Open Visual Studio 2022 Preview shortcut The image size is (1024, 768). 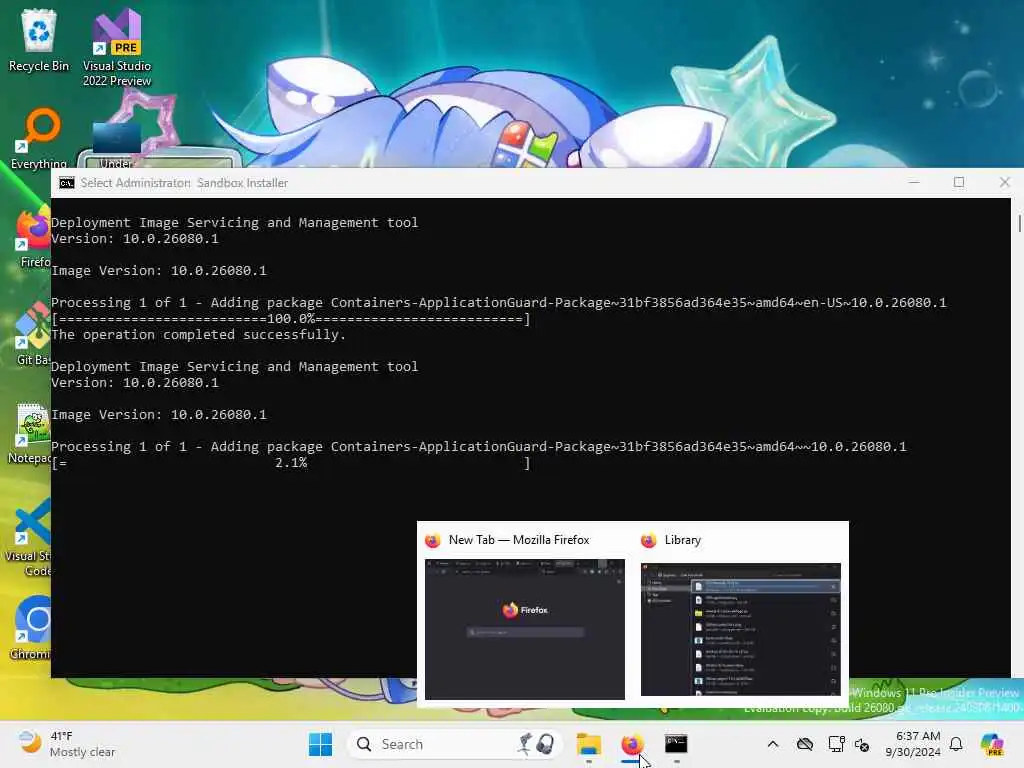117,47
